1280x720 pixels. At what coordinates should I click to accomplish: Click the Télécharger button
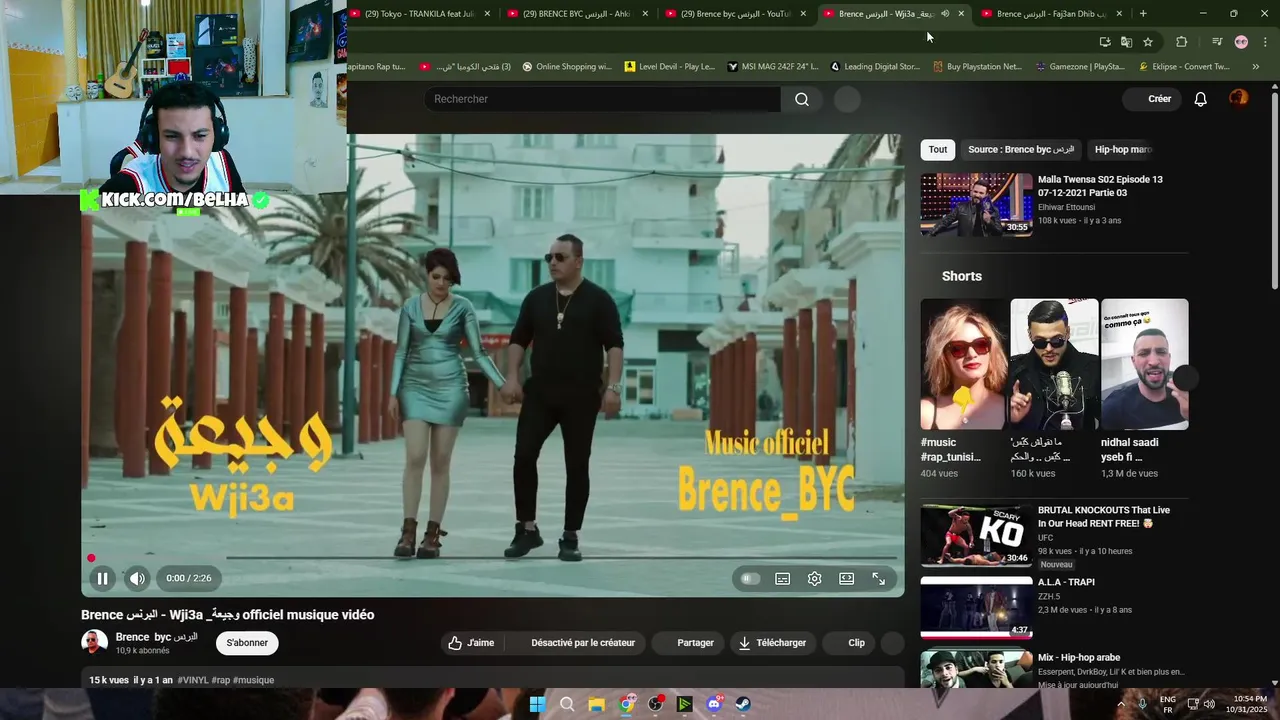[x=772, y=643]
